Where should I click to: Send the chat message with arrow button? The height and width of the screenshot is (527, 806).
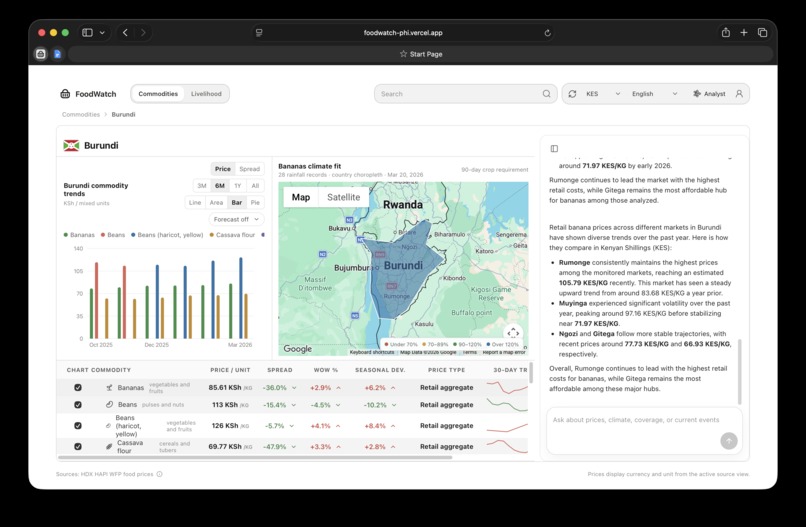pyautogui.click(x=729, y=441)
